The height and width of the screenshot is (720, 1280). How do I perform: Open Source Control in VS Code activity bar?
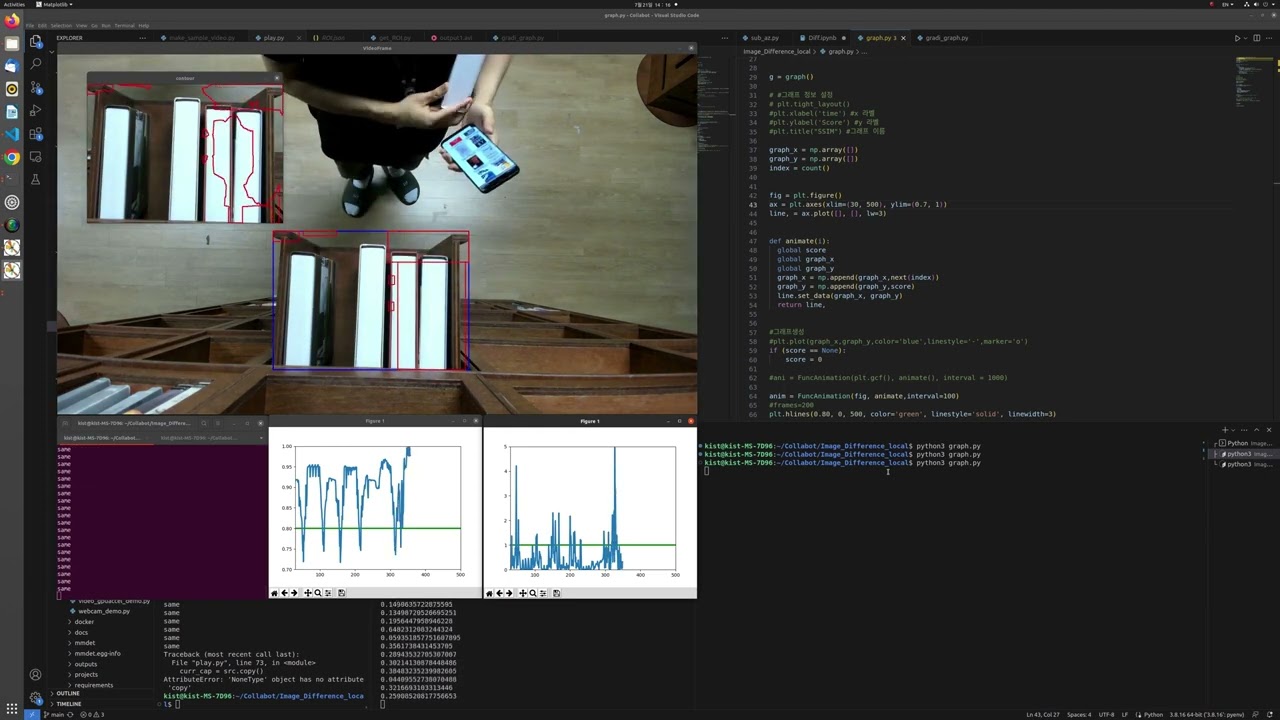click(x=35, y=87)
